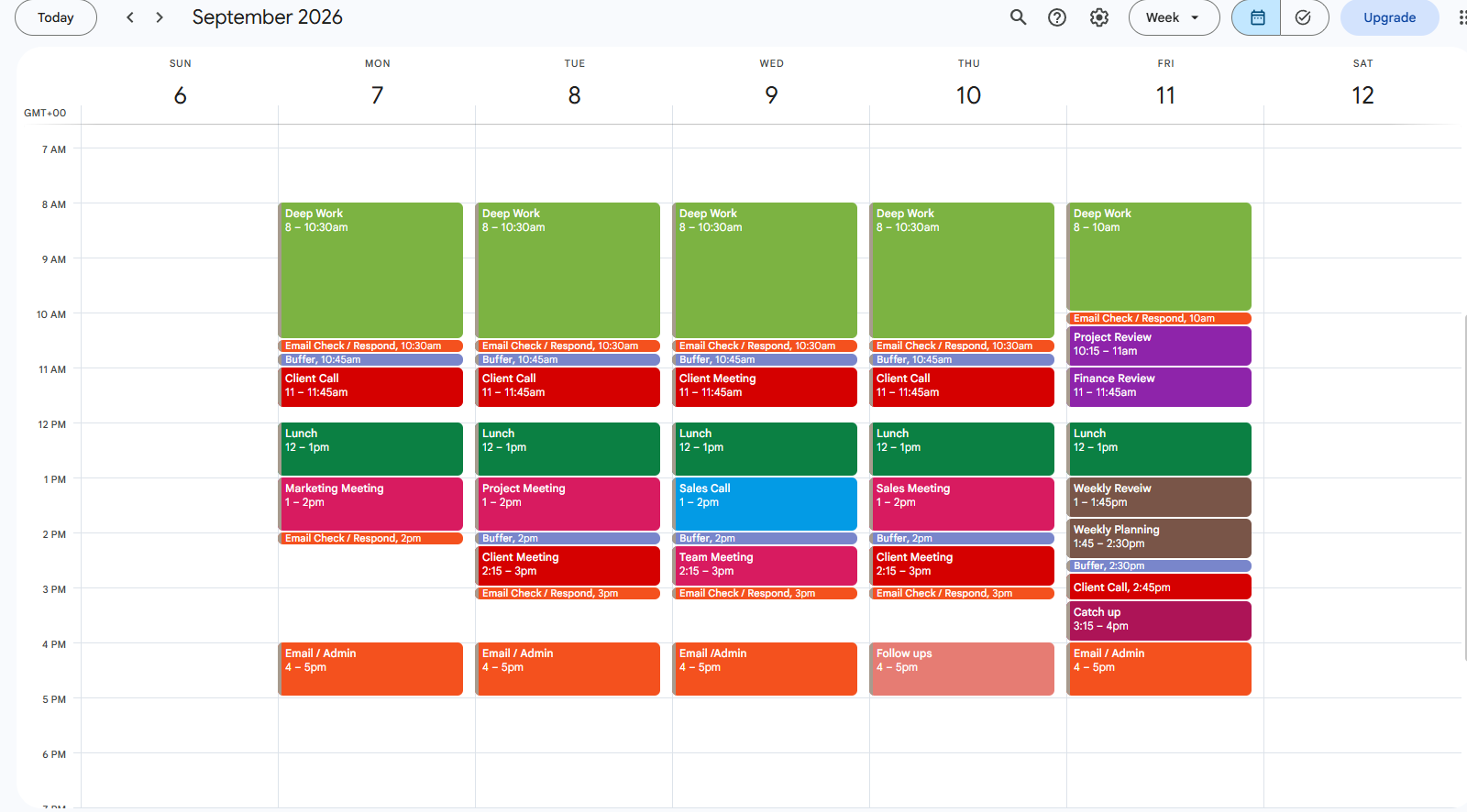Screen dimensions: 1467x812
Task: Open the Finance Review event
Action: coord(1159,387)
